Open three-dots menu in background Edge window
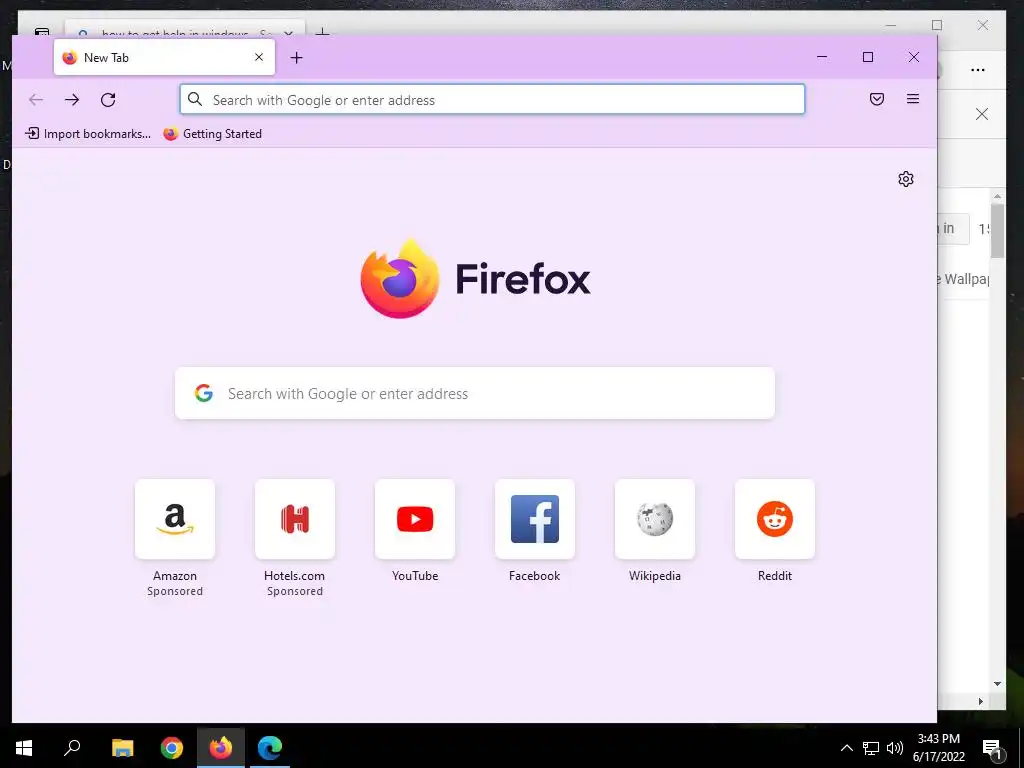 pos(978,70)
